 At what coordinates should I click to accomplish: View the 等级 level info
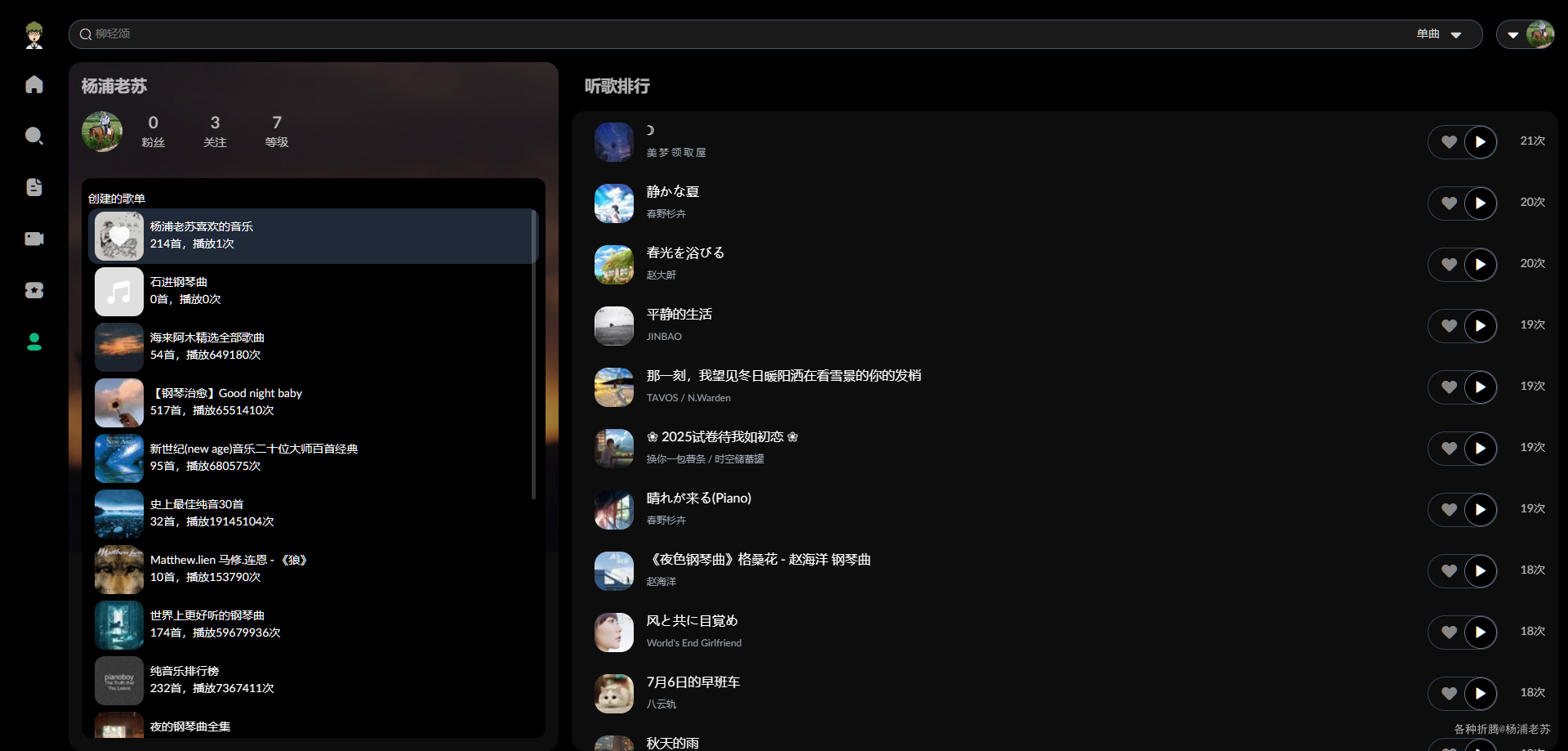277,131
